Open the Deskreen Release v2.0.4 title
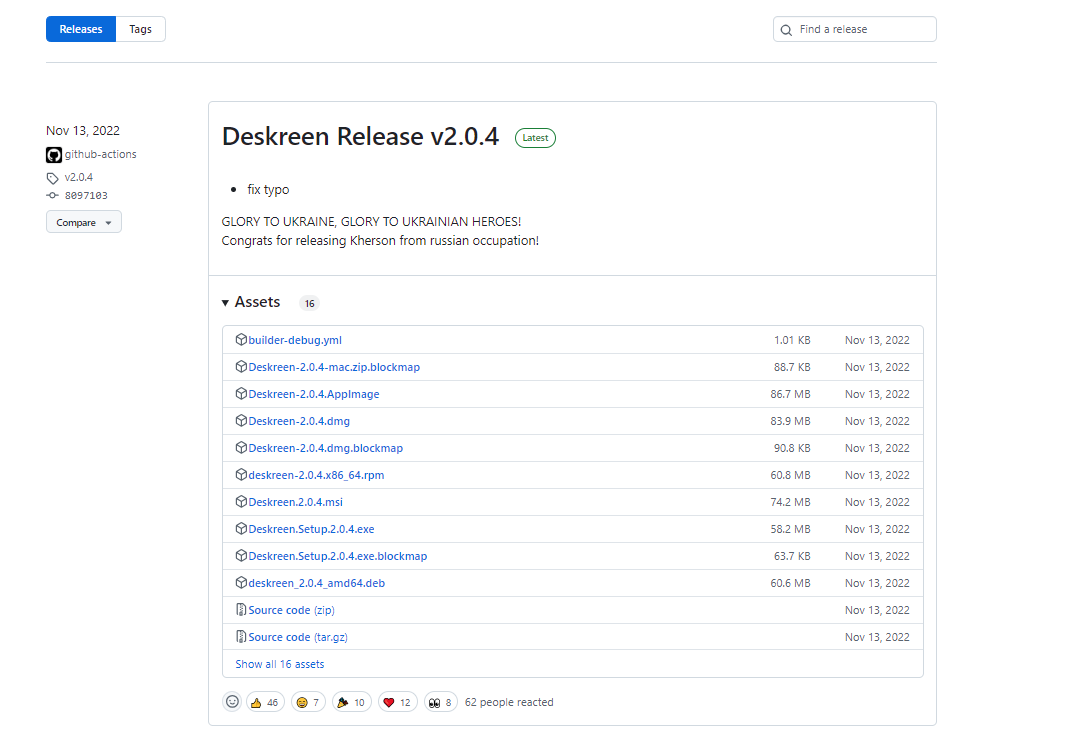Screen dimensions: 1074x729 [360, 137]
